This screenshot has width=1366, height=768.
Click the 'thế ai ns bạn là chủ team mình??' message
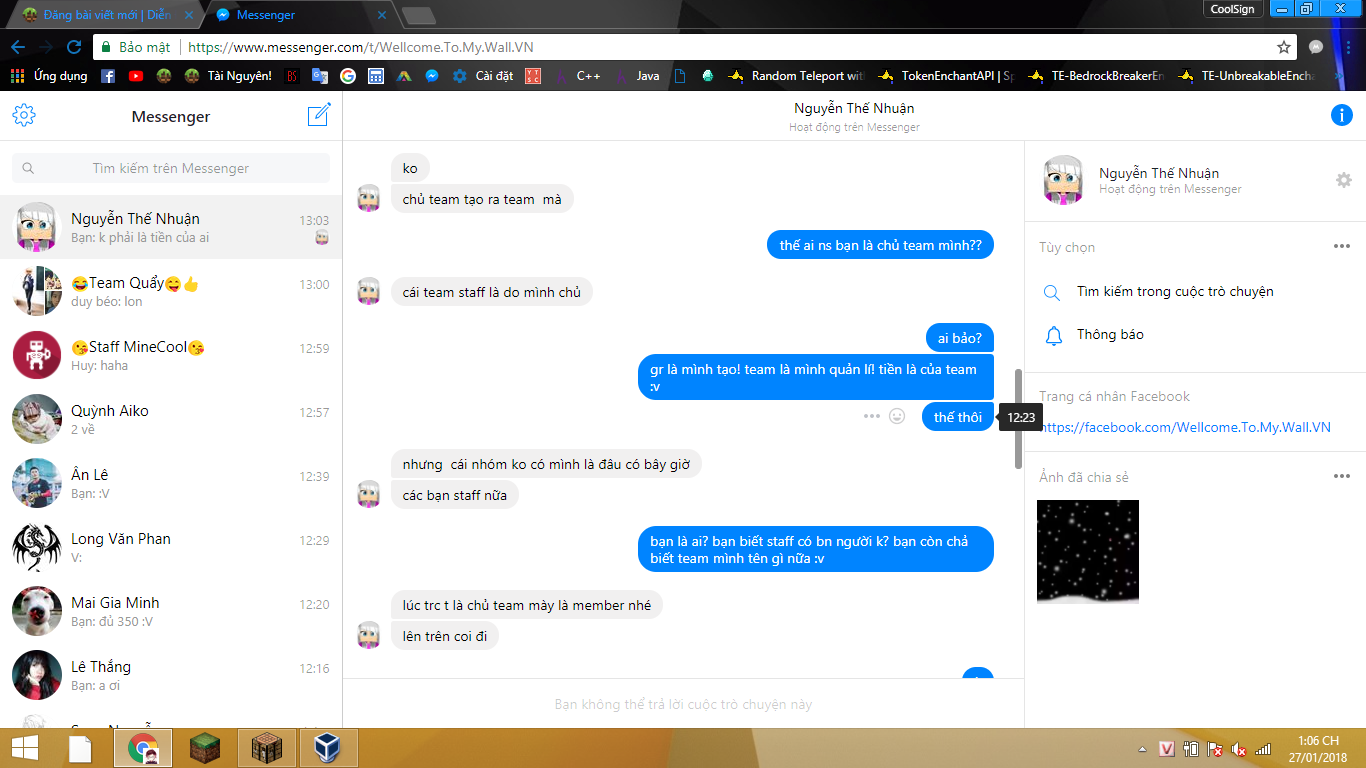[880, 245]
